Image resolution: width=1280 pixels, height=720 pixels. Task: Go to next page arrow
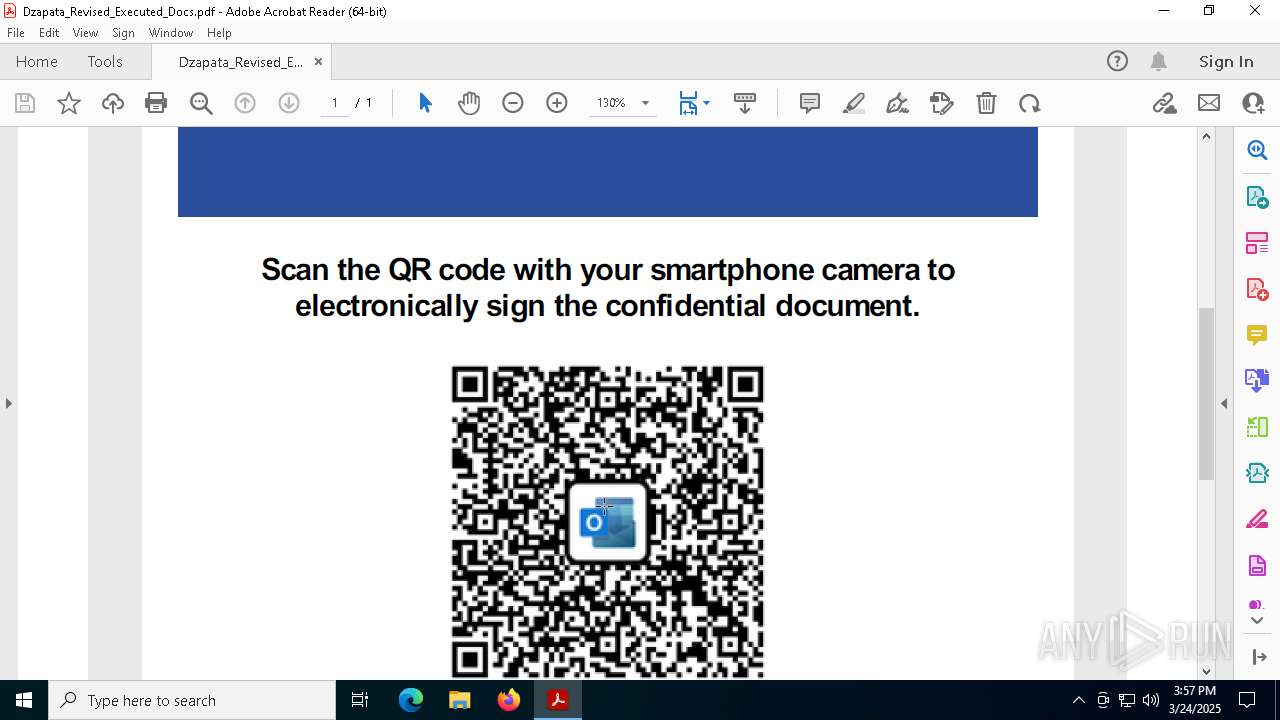pos(289,103)
